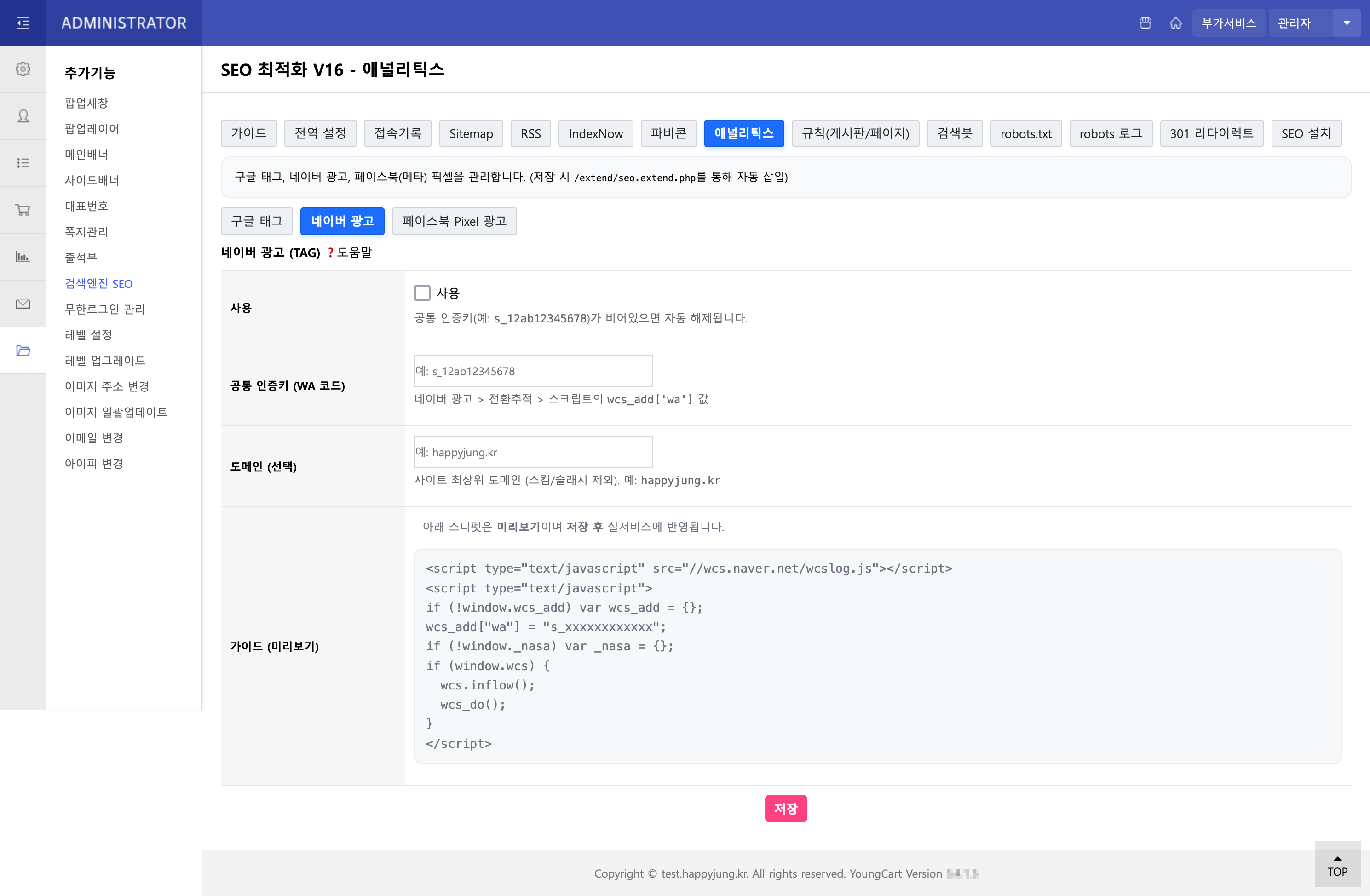This screenshot has height=896, width=1370.
Task: Click the open folder icon in sidebar
Action: [23, 350]
